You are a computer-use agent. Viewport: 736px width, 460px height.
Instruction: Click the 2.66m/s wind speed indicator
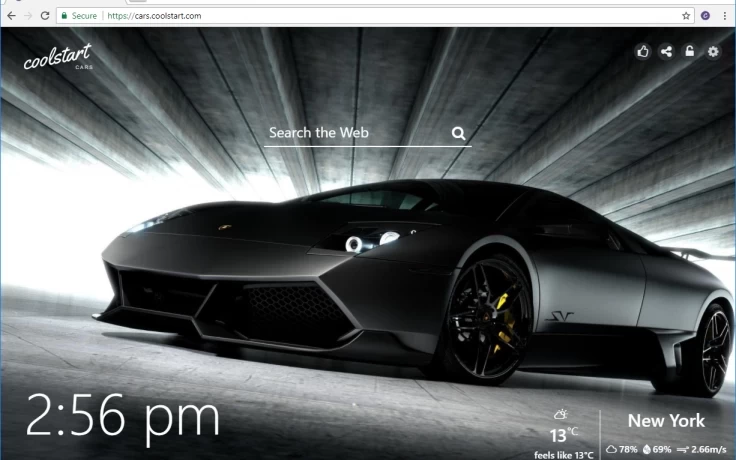point(706,450)
